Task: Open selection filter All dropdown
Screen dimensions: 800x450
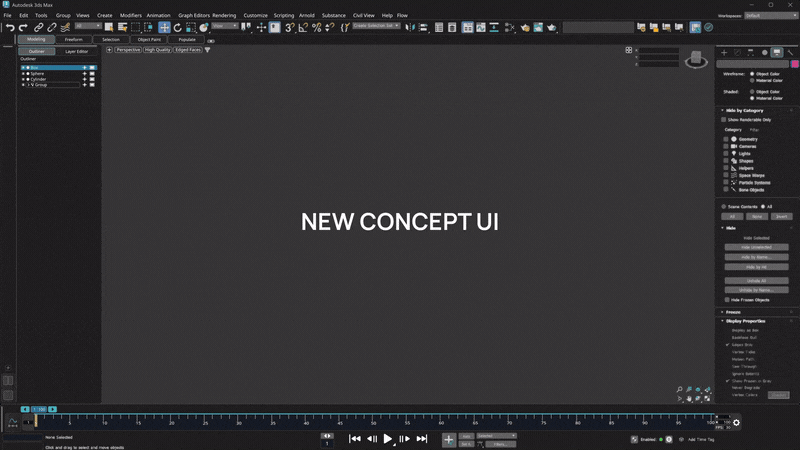Action: tap(88, 26)
